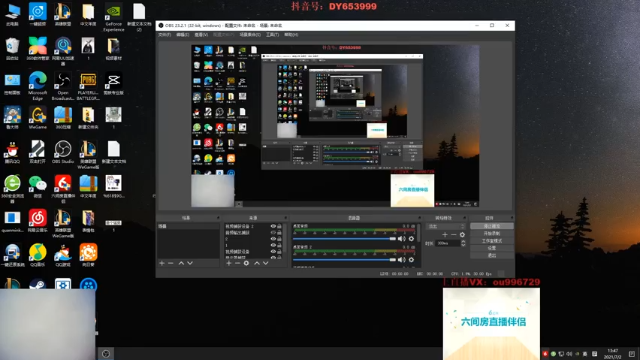Select the 微信 (WeChat) desktop icon

coord(38,186)
